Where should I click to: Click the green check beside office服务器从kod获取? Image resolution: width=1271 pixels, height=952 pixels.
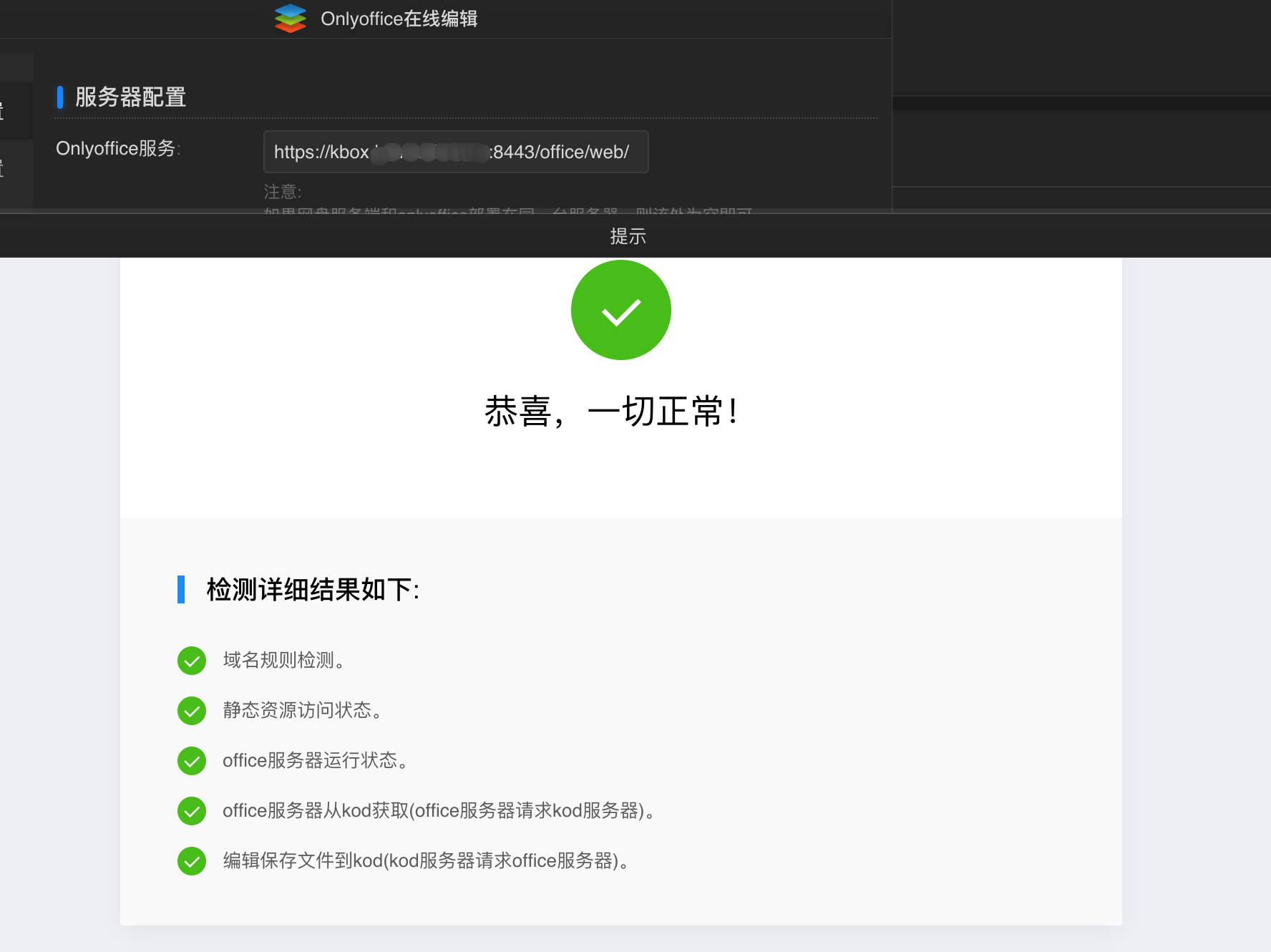point(192,811)
